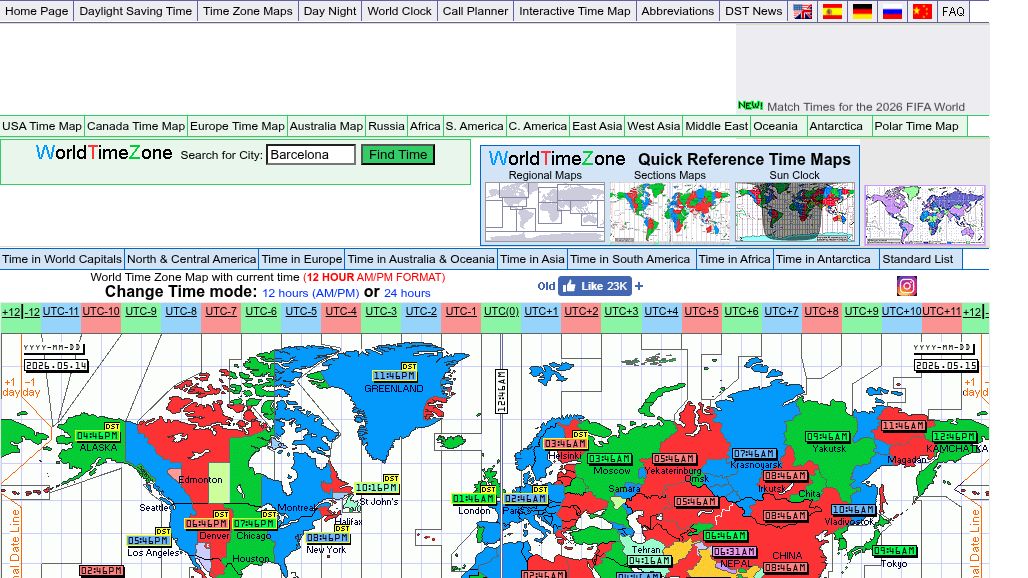Switch to the Russian flag language
Image resolution: width=1028 pixels, height=578 pixels.
coord(892,11)
